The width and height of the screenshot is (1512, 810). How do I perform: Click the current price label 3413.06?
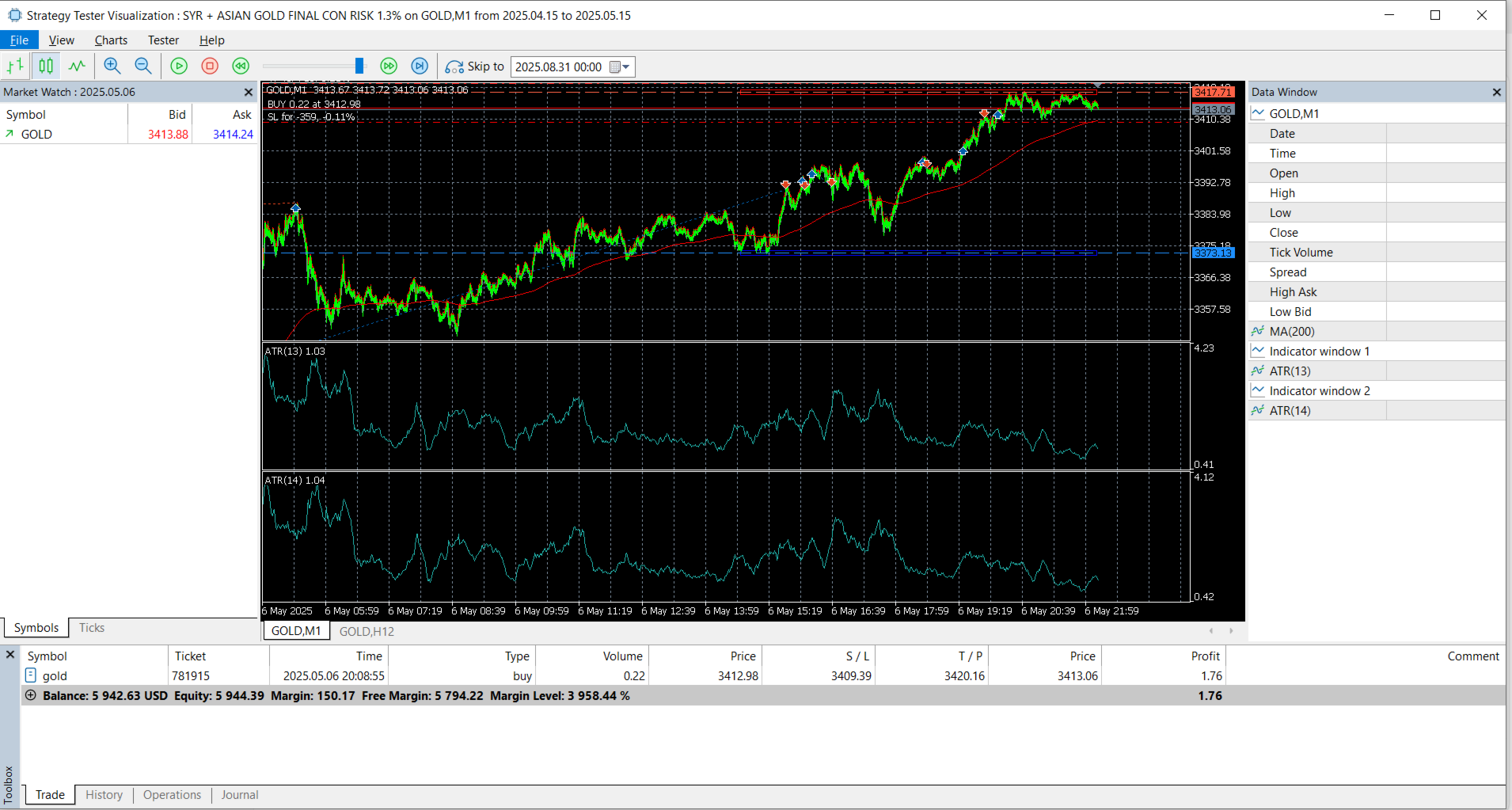(x=1213, y=110)
